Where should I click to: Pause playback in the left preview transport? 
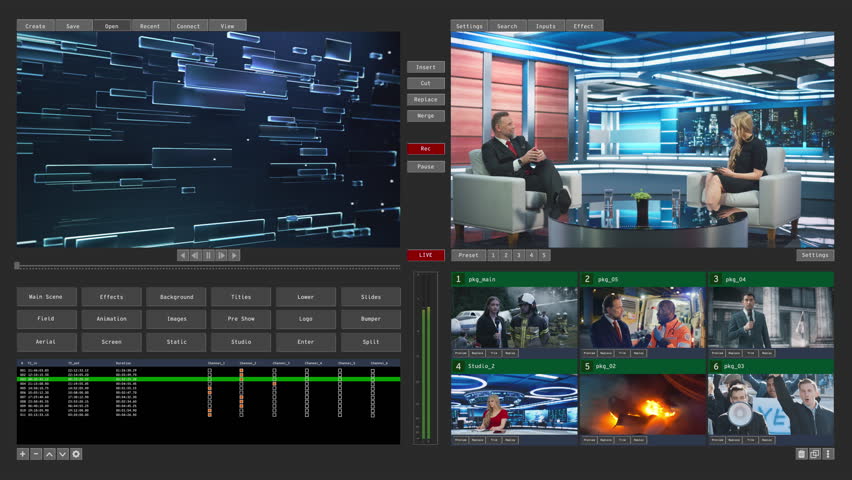208,255
